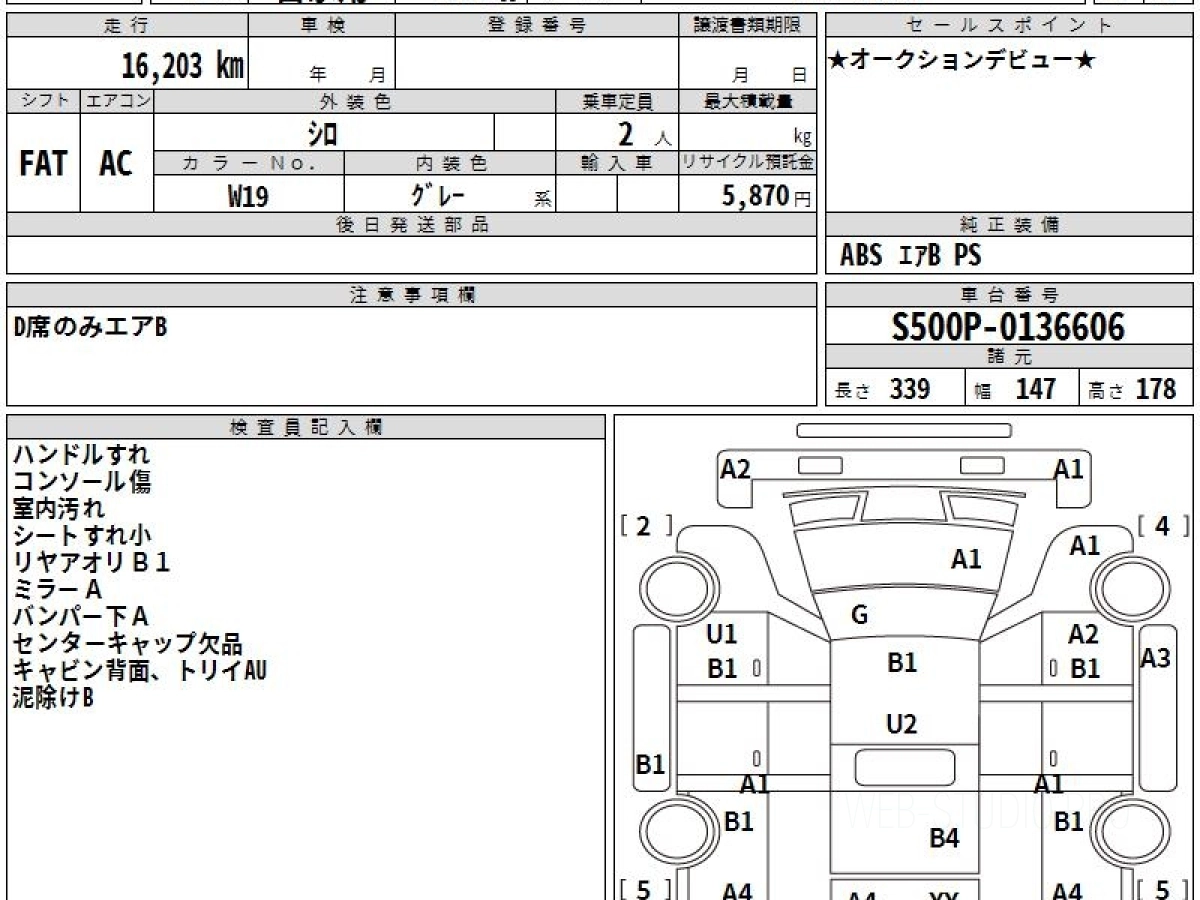Image resolution: width=1200 pixels, height=900 pixels.
Task: Click the ★オークションデビュー★ sales note
Action: [x=962, y=61]
